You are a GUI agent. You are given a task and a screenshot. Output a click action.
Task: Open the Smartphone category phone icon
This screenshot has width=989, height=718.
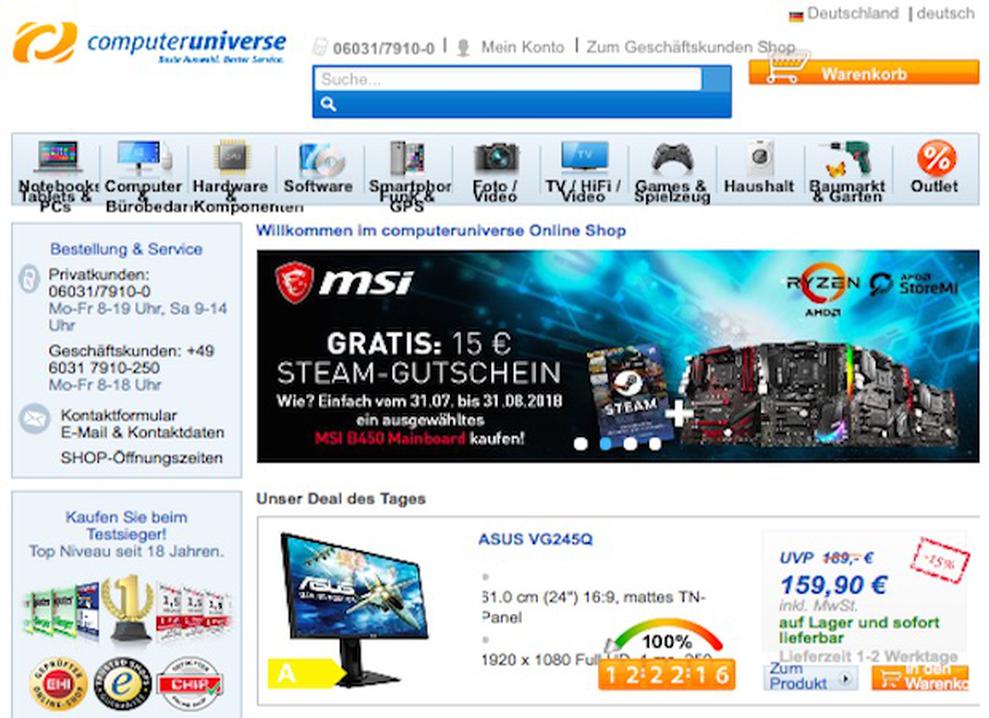[x=407, y=158]
